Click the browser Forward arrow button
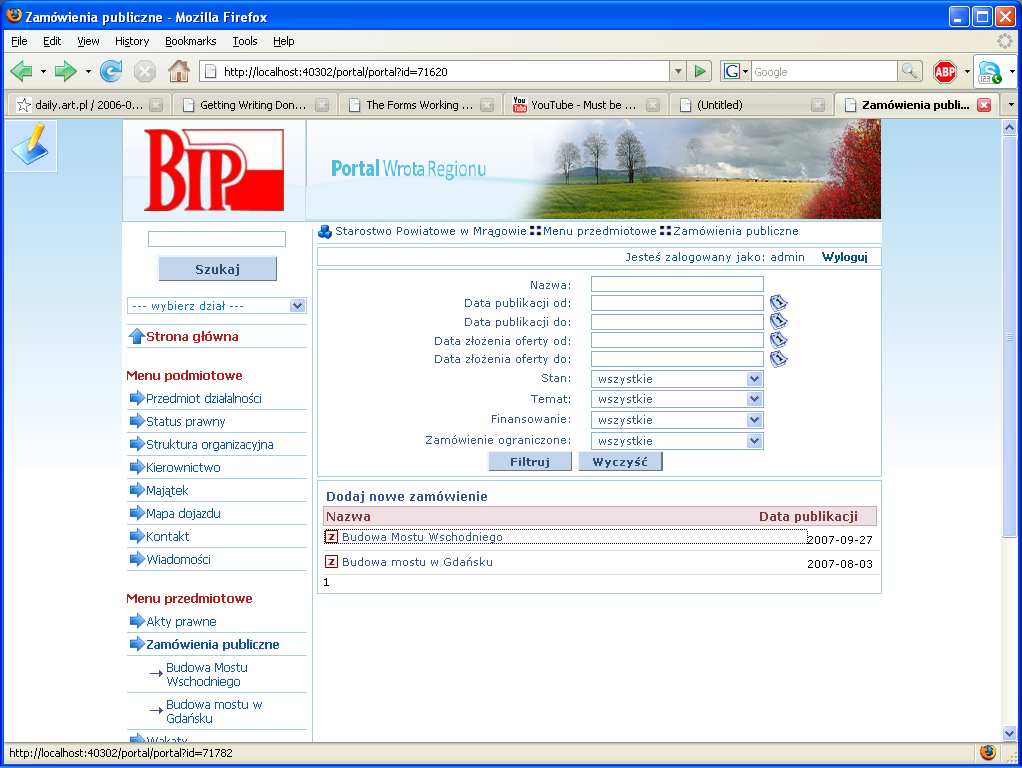1022x768 pixels. 65,71
